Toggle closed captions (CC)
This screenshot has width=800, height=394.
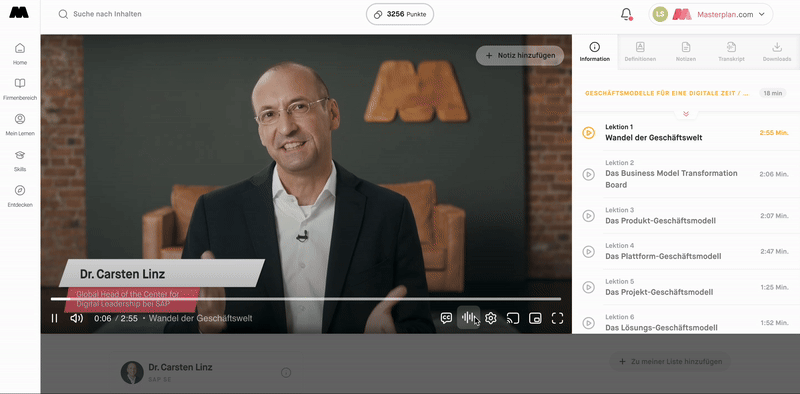(x=446, y=318)
